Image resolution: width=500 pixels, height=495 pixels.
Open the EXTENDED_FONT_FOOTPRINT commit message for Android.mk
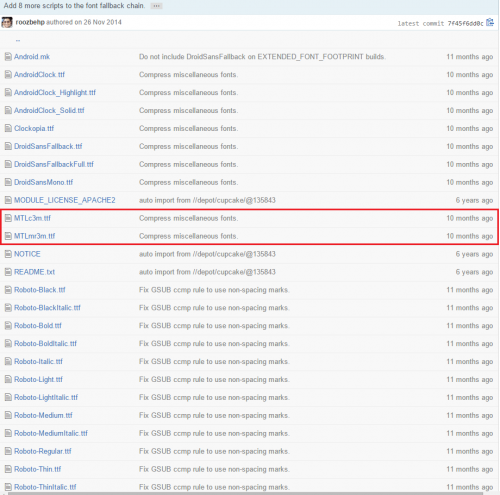coord(262,57)
